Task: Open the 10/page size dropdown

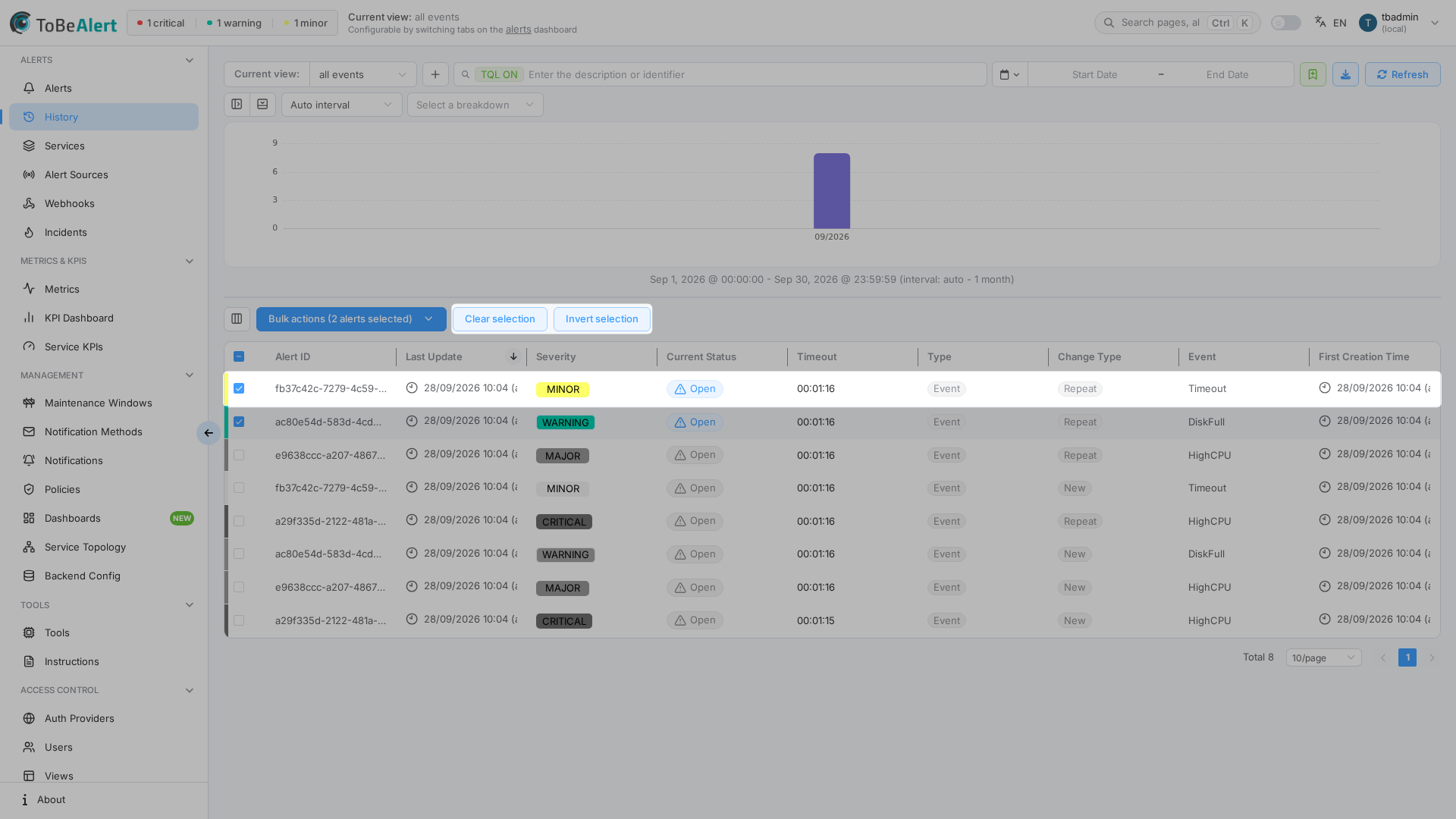Action: click(x=1323, y=657)
